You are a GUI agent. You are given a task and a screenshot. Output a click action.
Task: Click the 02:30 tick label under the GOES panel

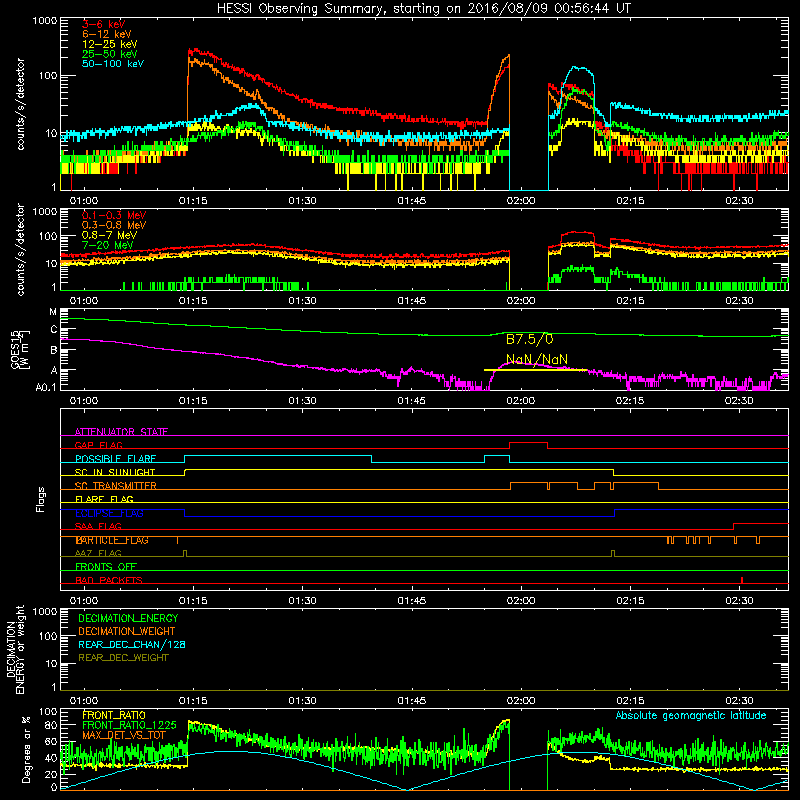(x=739, y=401)
